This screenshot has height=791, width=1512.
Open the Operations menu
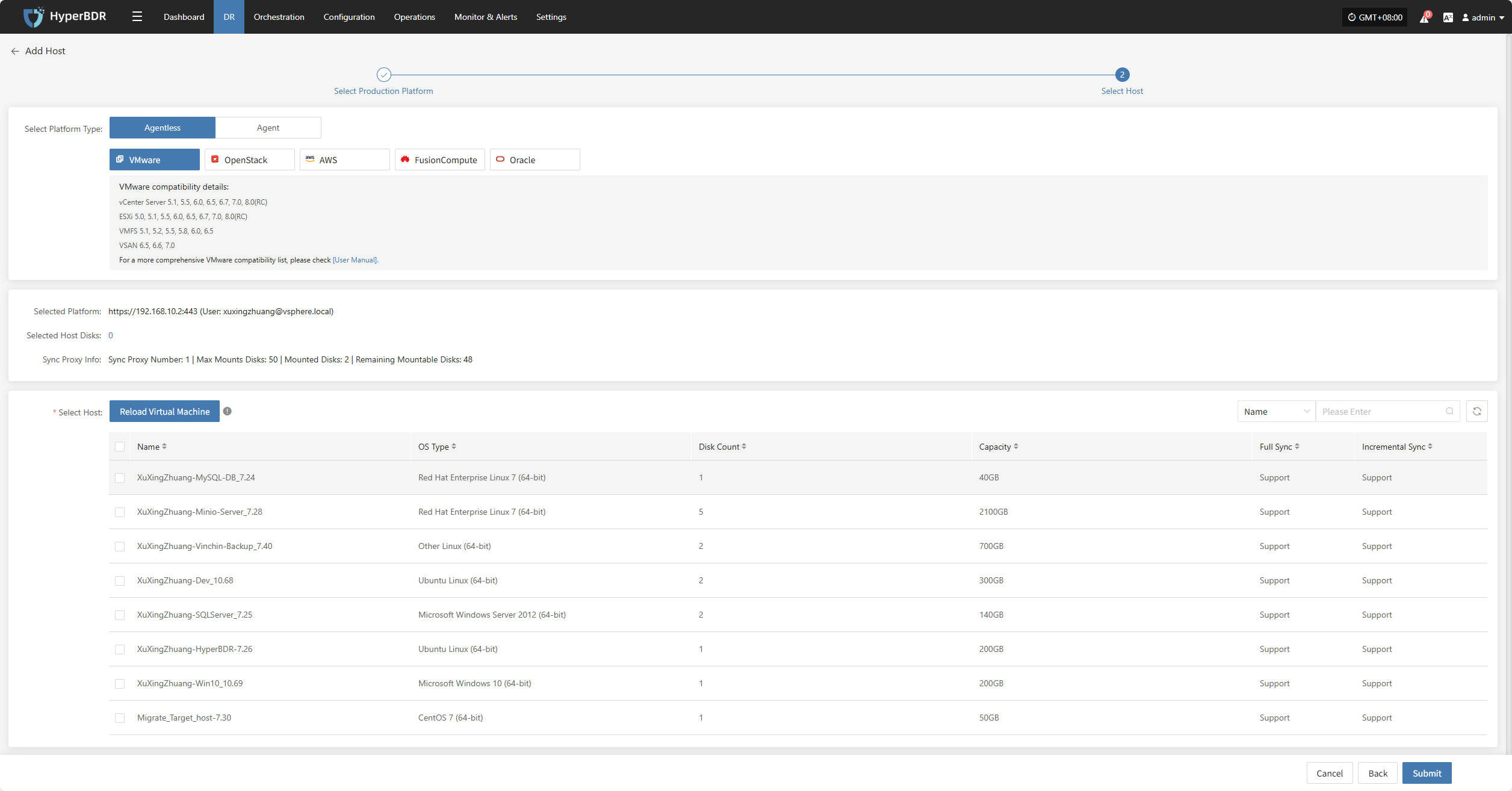tap(414, 17)
